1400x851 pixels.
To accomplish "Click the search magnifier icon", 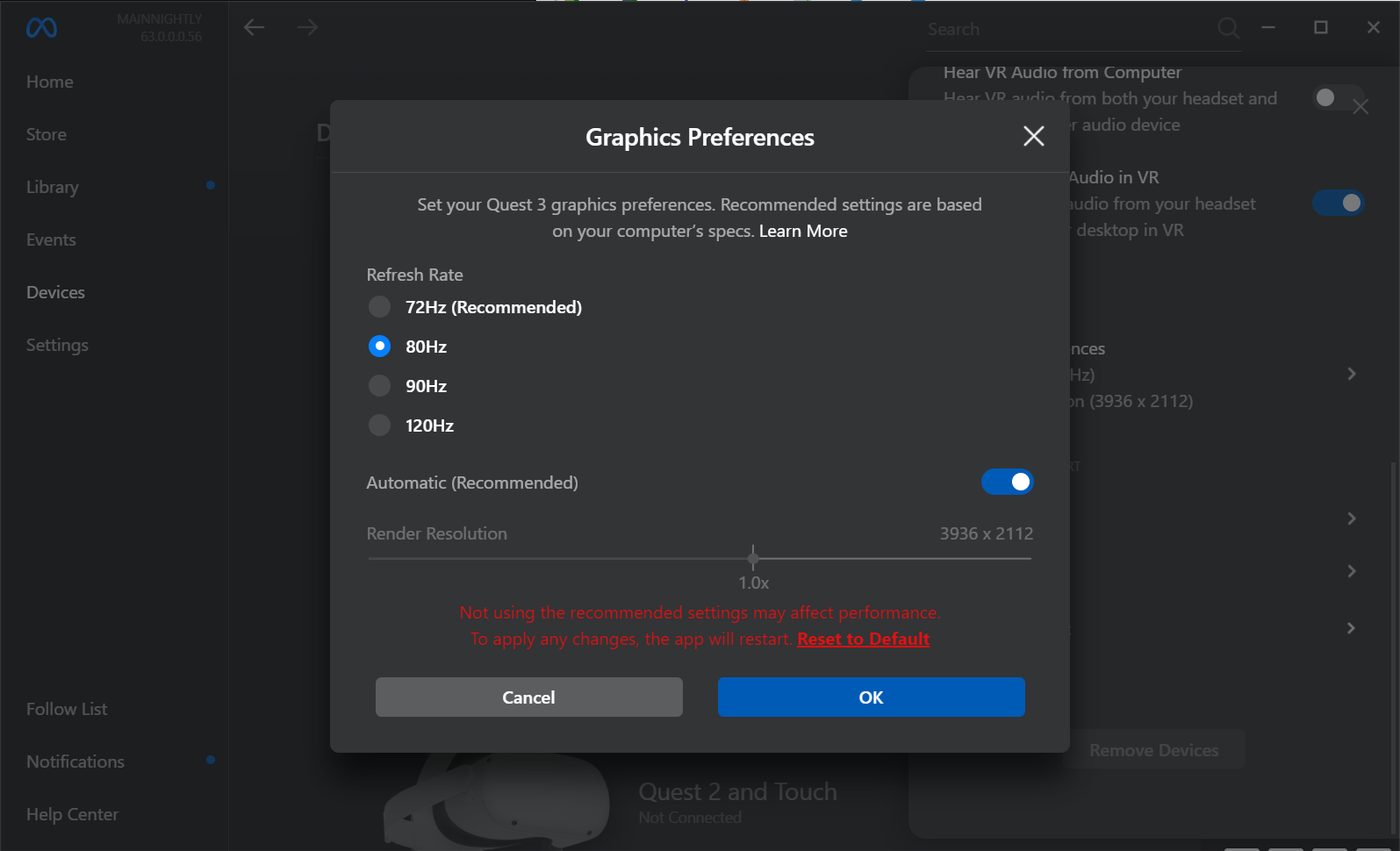I will pos(1228,29).
